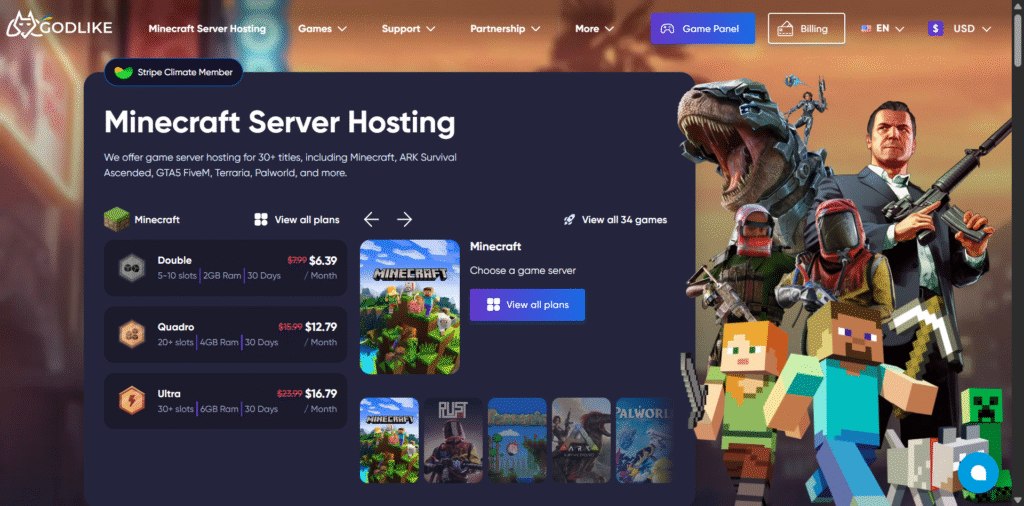Select the ARK game thumbnail
This screenshot has width=1024, height=506.
[581, 440]
